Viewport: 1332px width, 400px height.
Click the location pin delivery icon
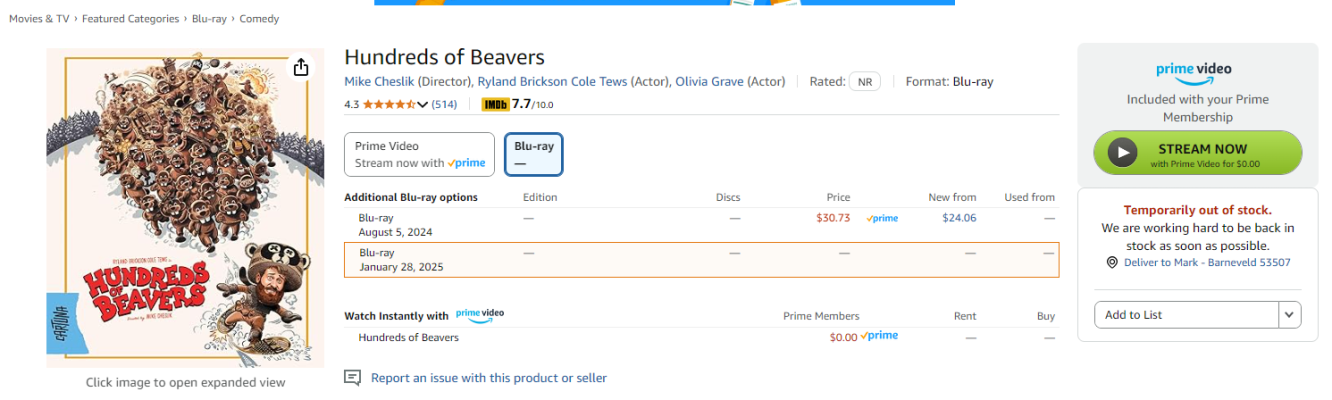coord(1112,262)
